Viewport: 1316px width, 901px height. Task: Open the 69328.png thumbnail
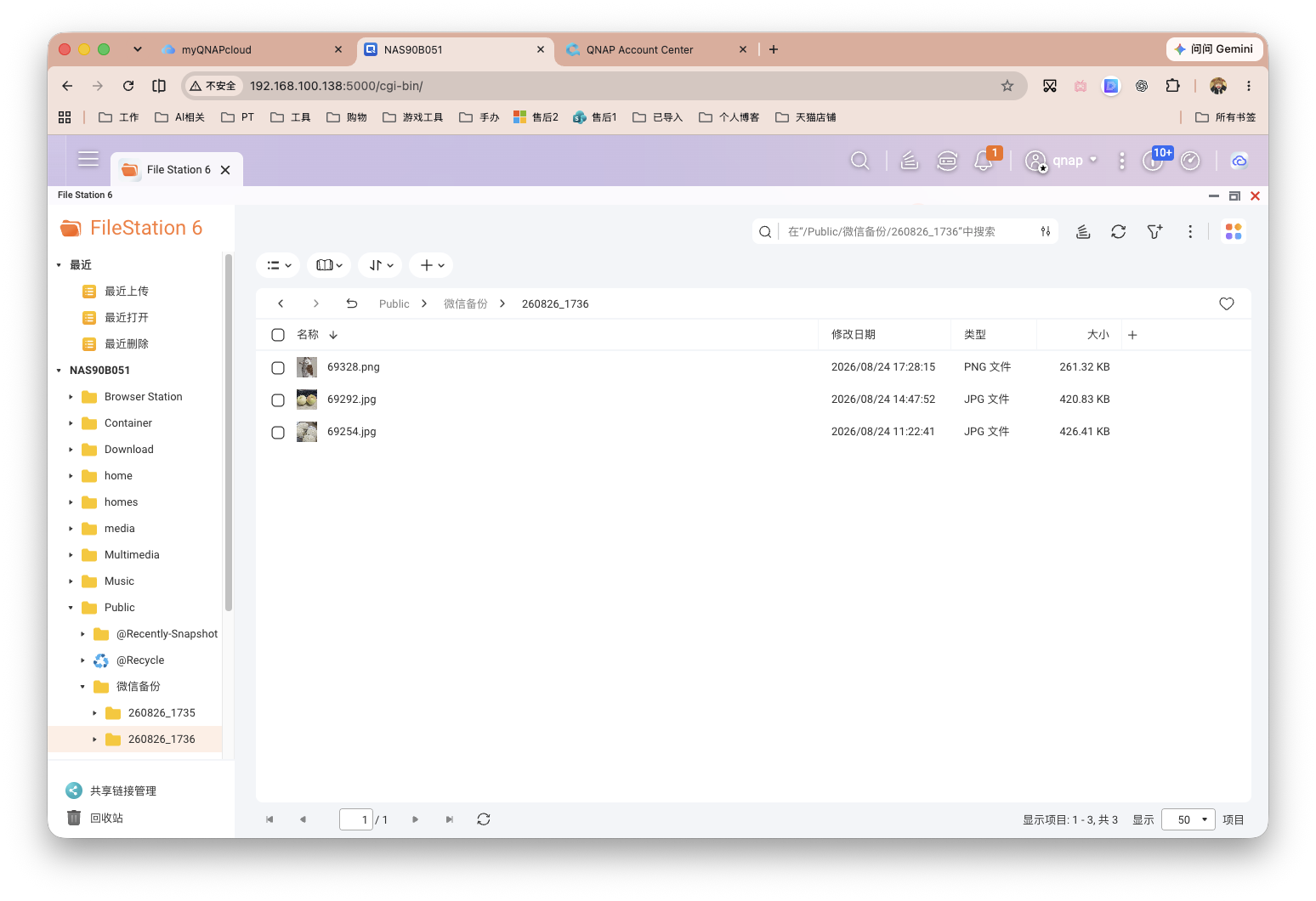pos(307,367)
